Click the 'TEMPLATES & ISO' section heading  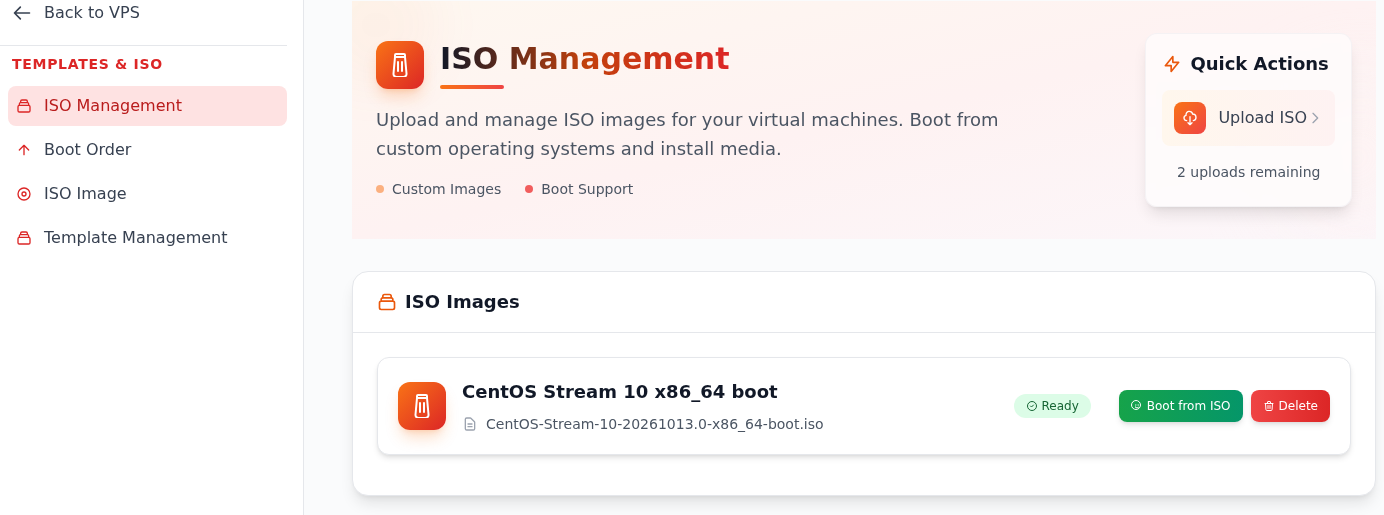click(x=87, y=64)
